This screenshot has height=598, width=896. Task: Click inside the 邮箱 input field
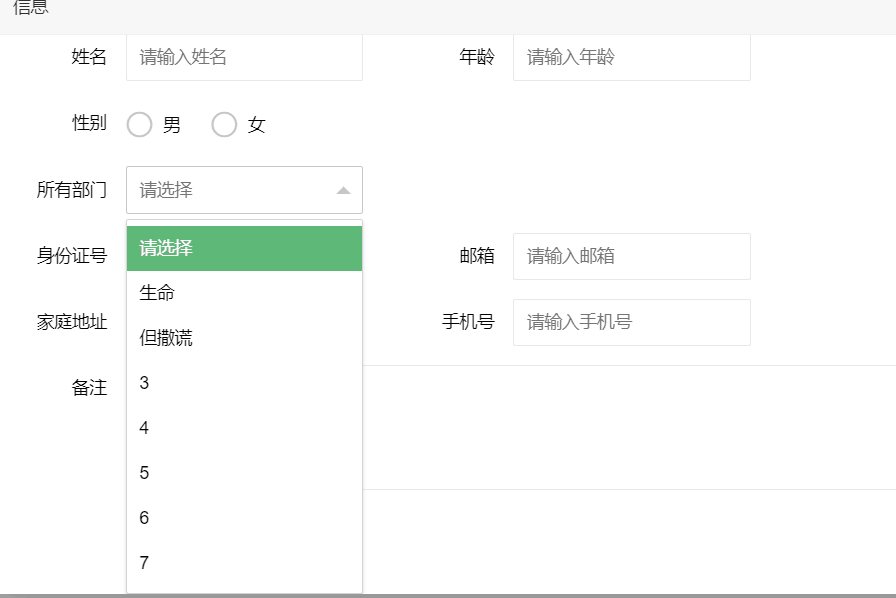[x=631, y=256]
